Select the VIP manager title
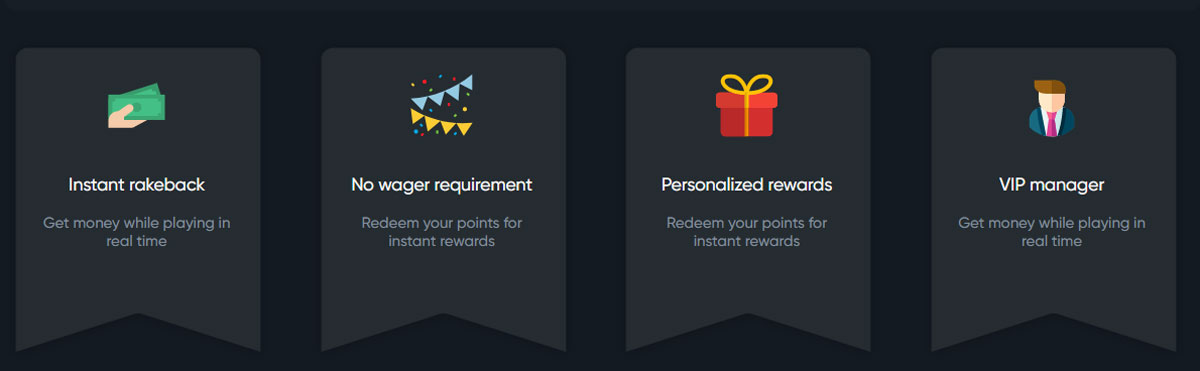1200x371 pixels. [x=1052, y=185]
